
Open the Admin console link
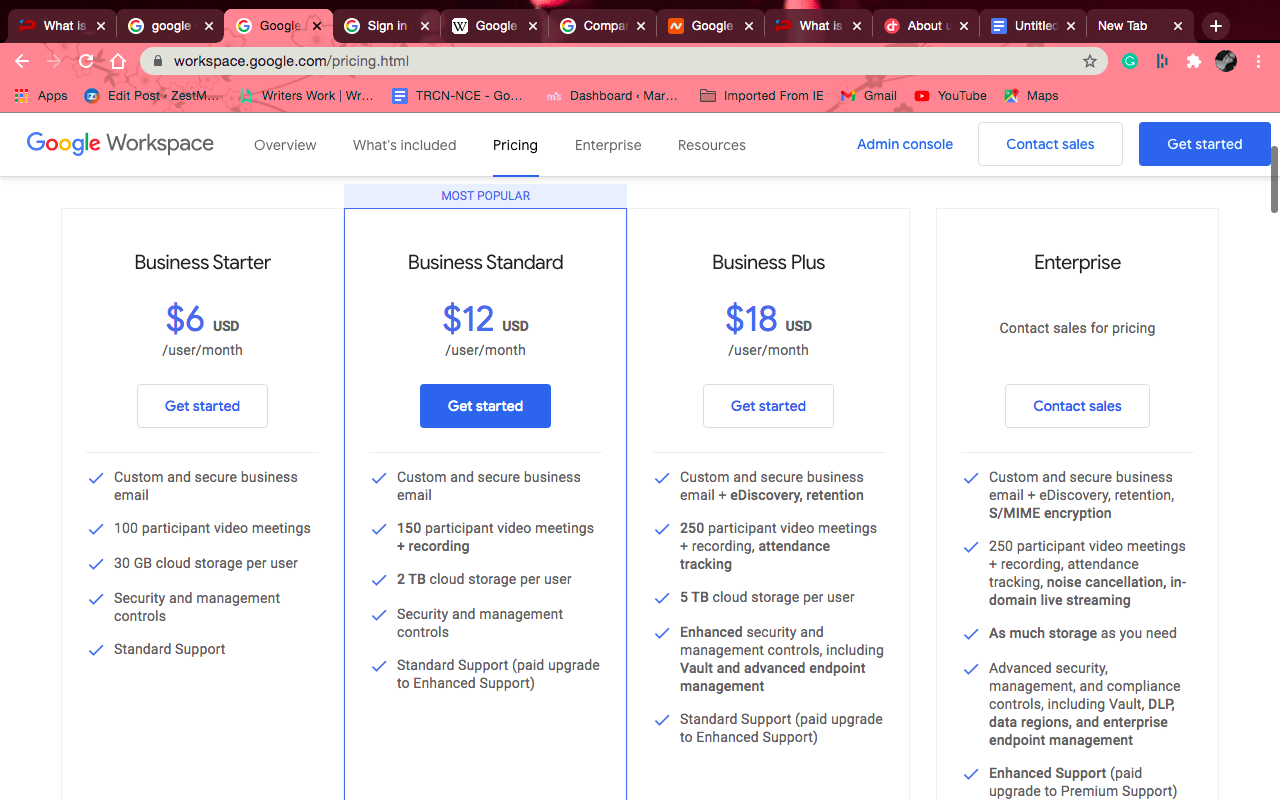(x=904, y=144)
